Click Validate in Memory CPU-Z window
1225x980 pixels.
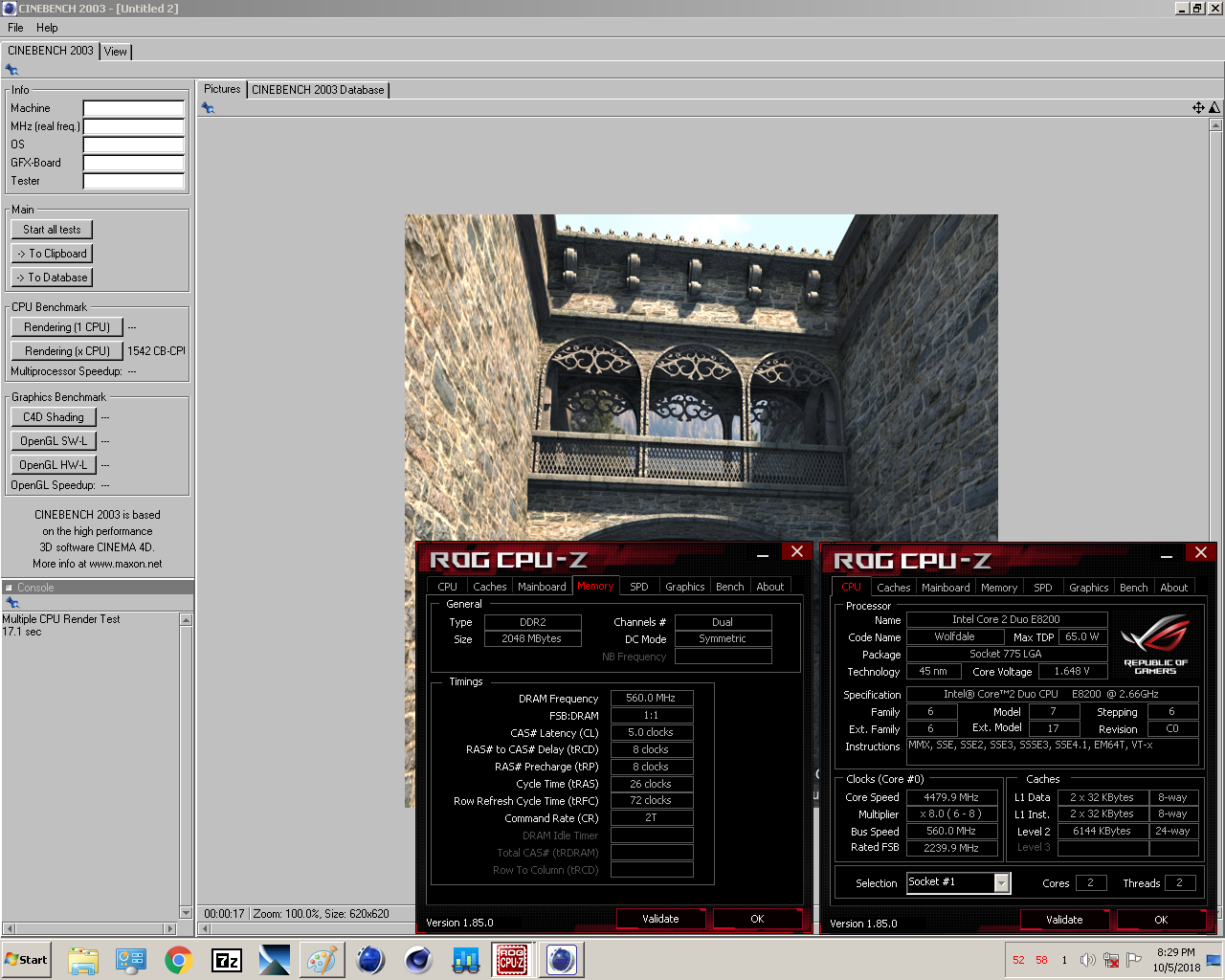pyautogui.click(x=660, y=919)
